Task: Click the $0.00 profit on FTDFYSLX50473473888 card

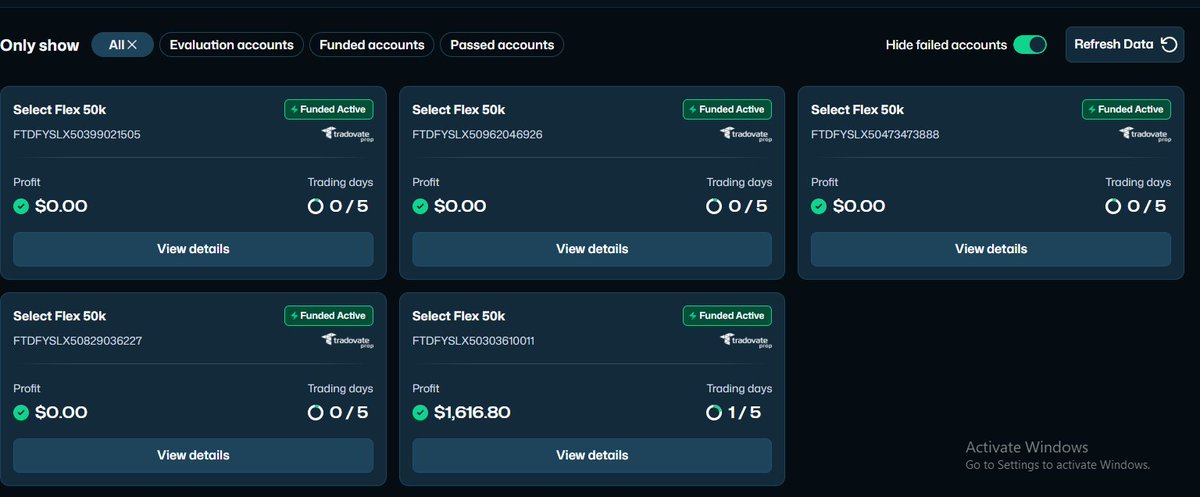Action: point(859,206)
